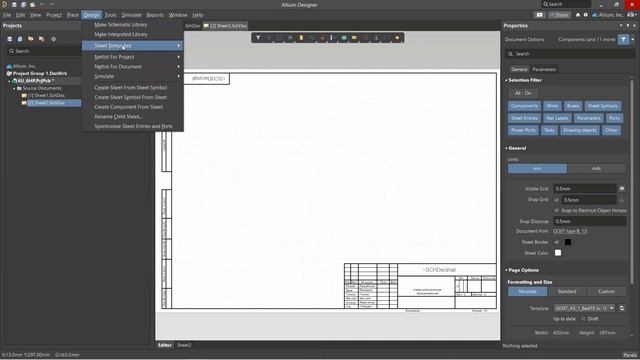Select the Custom formatting button
This screenshot has width=640, height=360.
pyautogui.click(x=606, y=291)
